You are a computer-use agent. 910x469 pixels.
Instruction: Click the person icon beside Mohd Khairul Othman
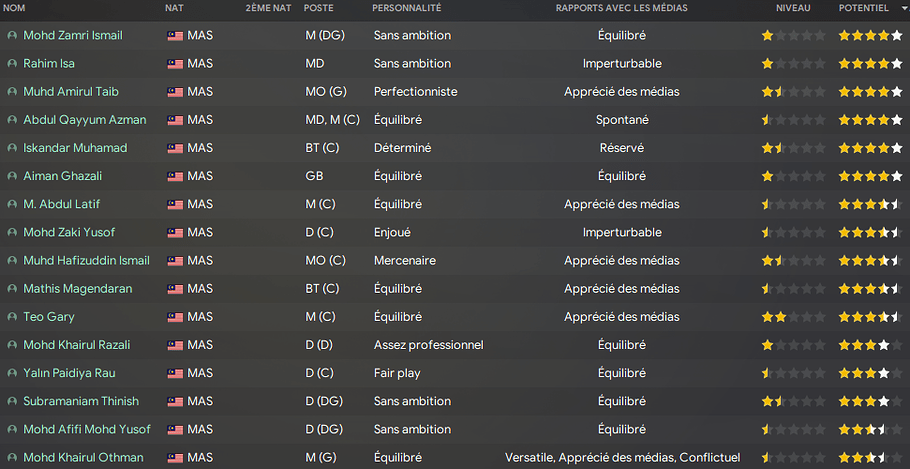[x=12, y=458]
